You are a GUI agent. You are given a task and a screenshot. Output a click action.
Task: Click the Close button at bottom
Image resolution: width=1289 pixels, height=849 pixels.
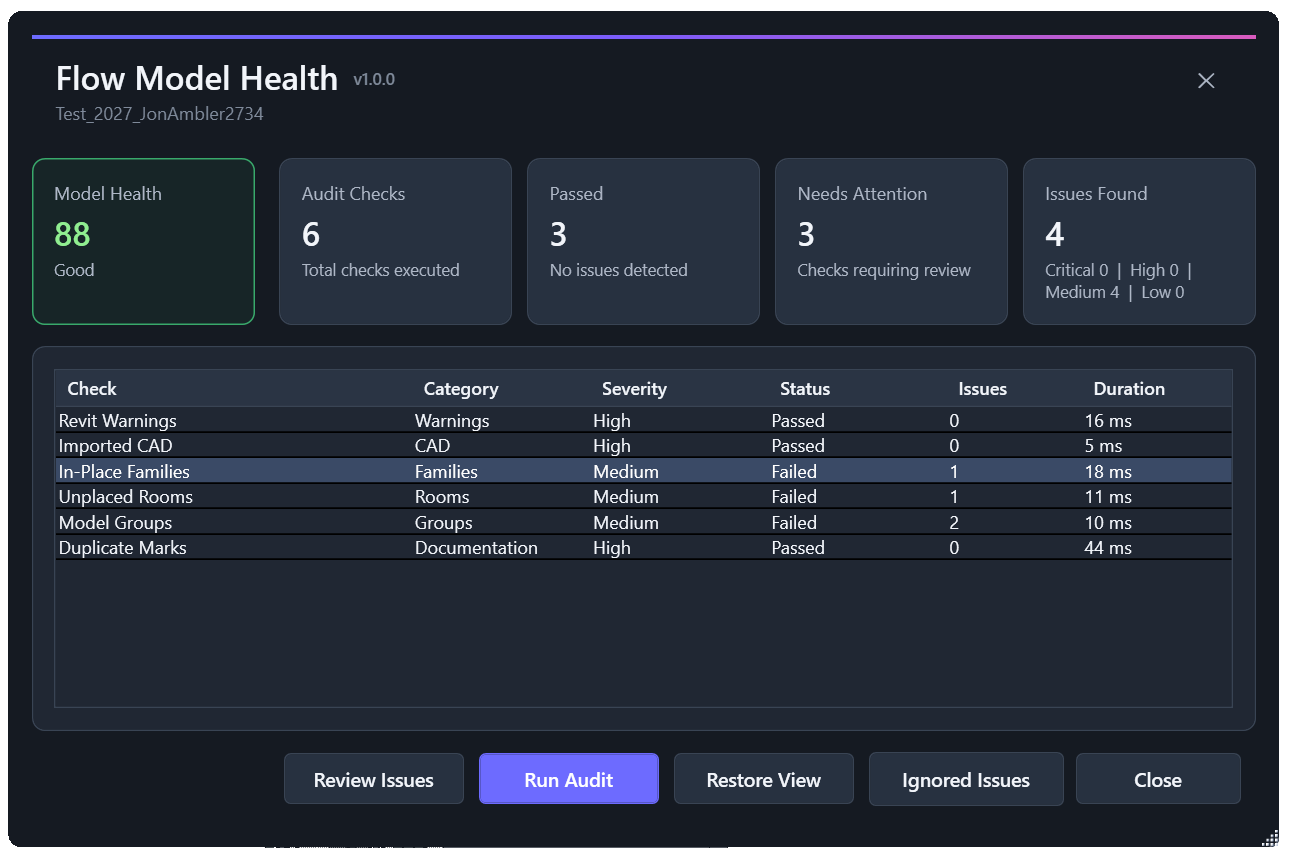1158,779
